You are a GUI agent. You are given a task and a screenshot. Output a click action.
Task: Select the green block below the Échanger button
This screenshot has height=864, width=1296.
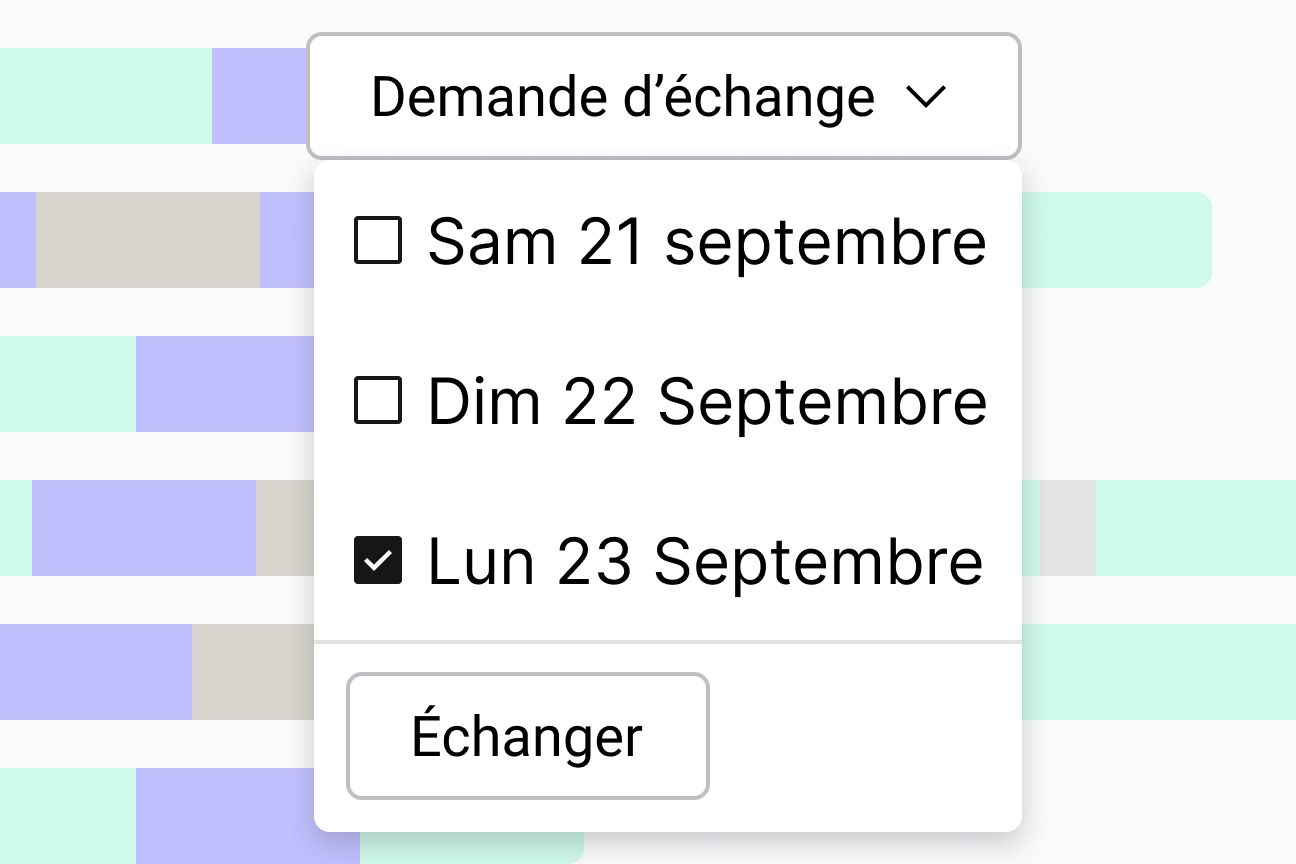pyautogui.click(x=470, y=848)
